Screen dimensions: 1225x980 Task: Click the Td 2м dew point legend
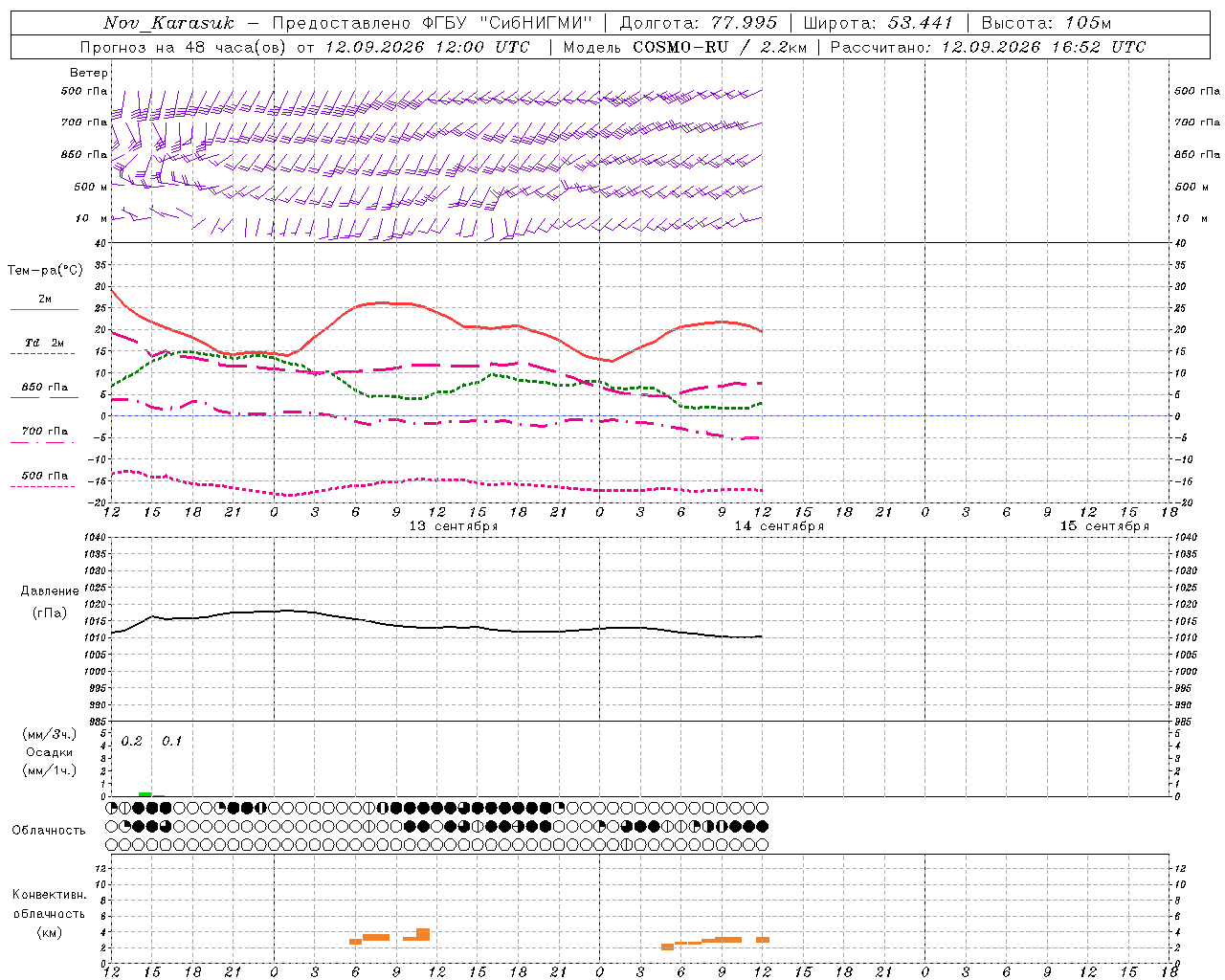(44, 343)
